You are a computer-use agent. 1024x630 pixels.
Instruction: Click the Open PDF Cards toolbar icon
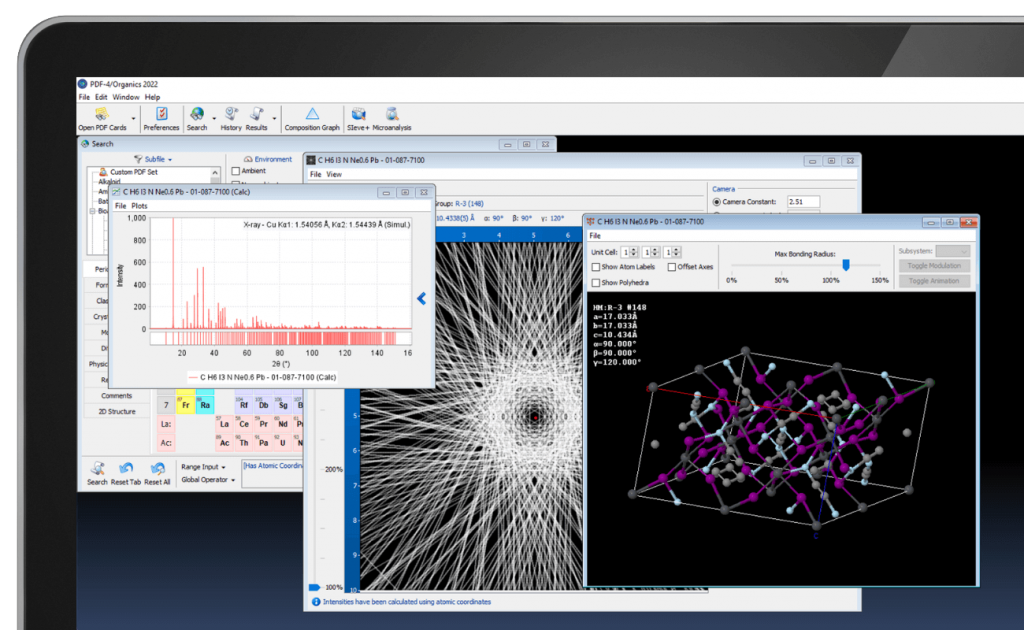[x=102, y=115]
